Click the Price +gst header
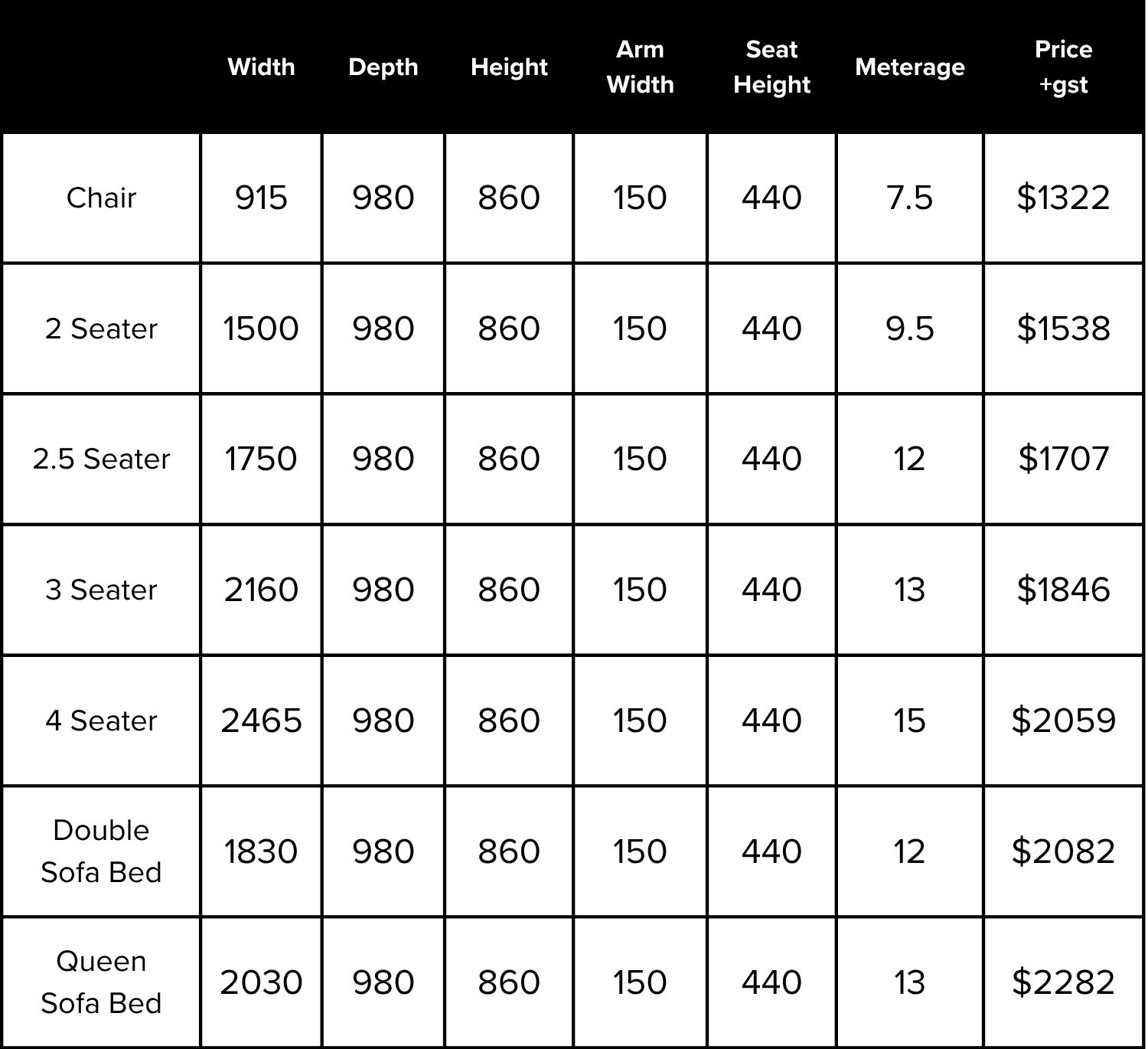 point(1063,67)
